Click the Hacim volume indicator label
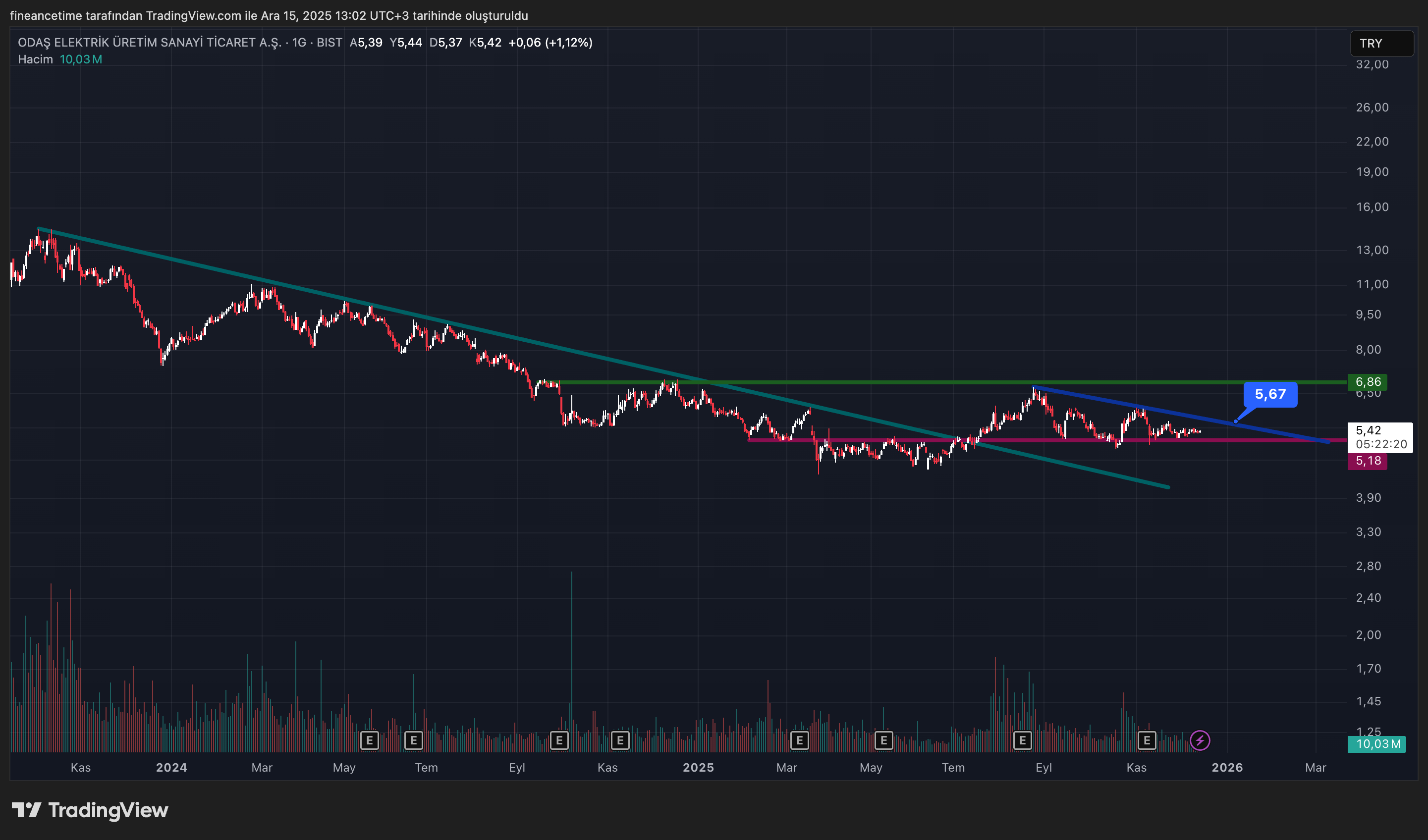The width and height of the screenshot is (1428, 840). 35,59
